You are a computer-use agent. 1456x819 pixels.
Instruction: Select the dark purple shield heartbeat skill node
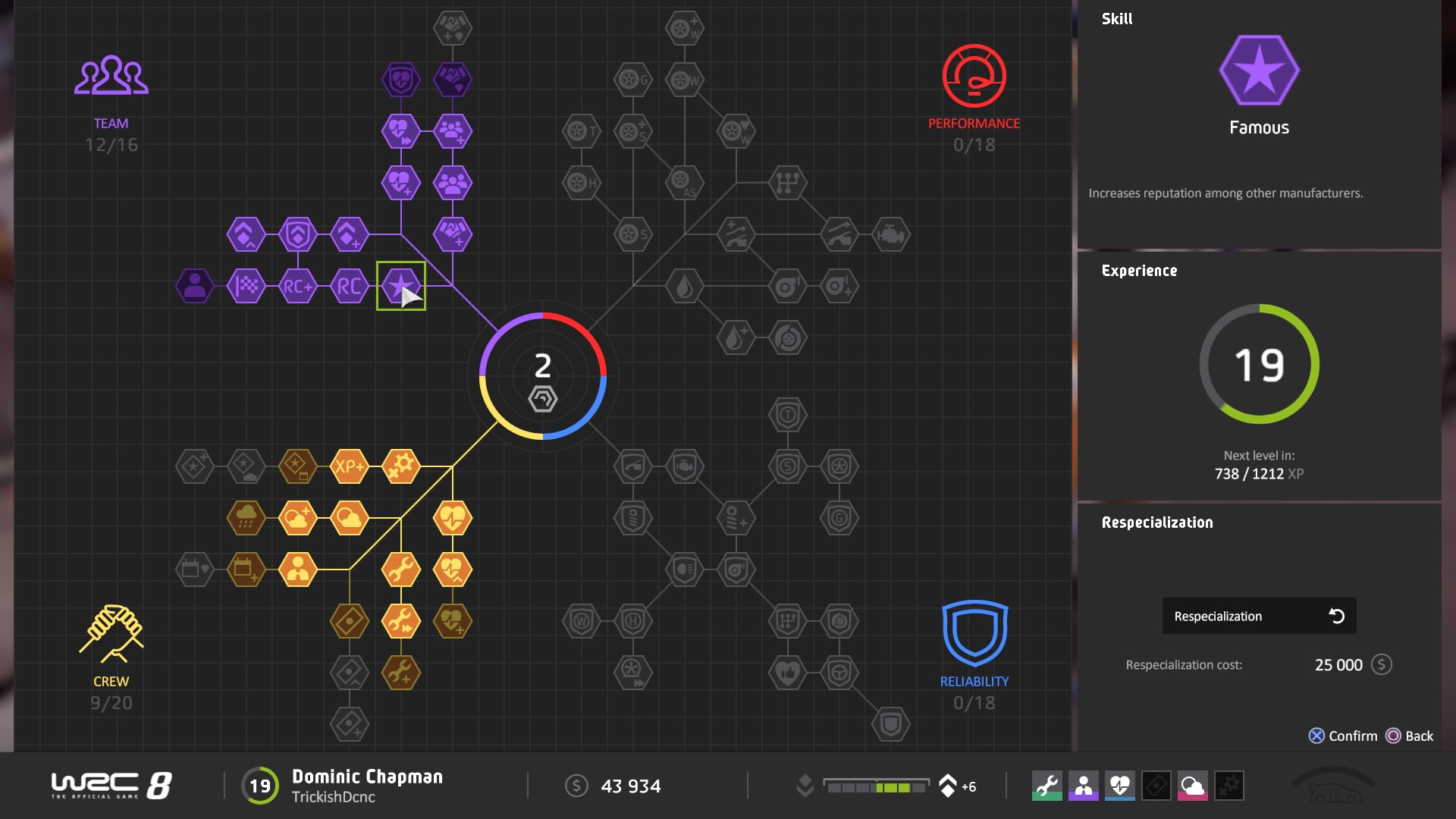(x=400, y=80)
